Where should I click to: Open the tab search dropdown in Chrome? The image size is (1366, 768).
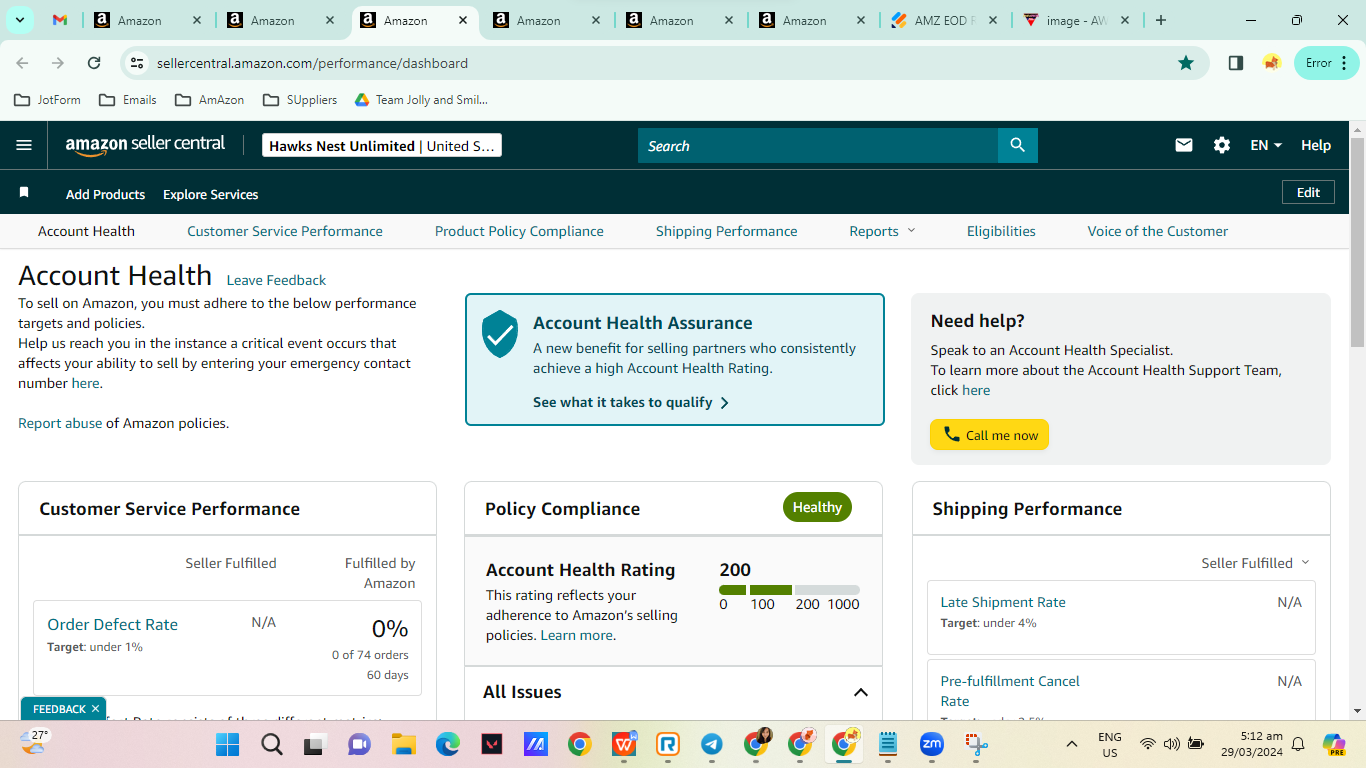(20, 20)
